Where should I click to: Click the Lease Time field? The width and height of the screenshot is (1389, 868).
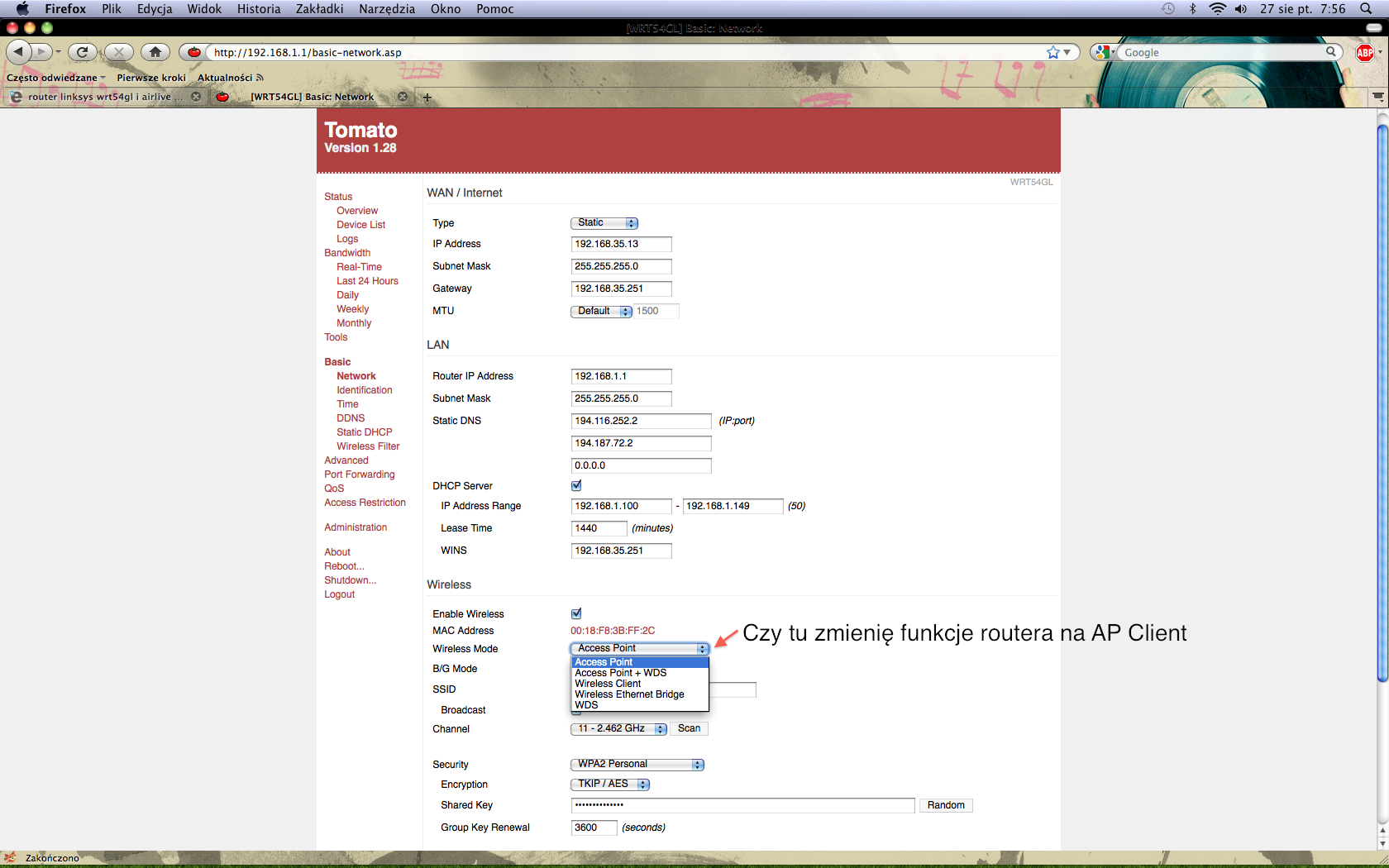coord(599,528)
